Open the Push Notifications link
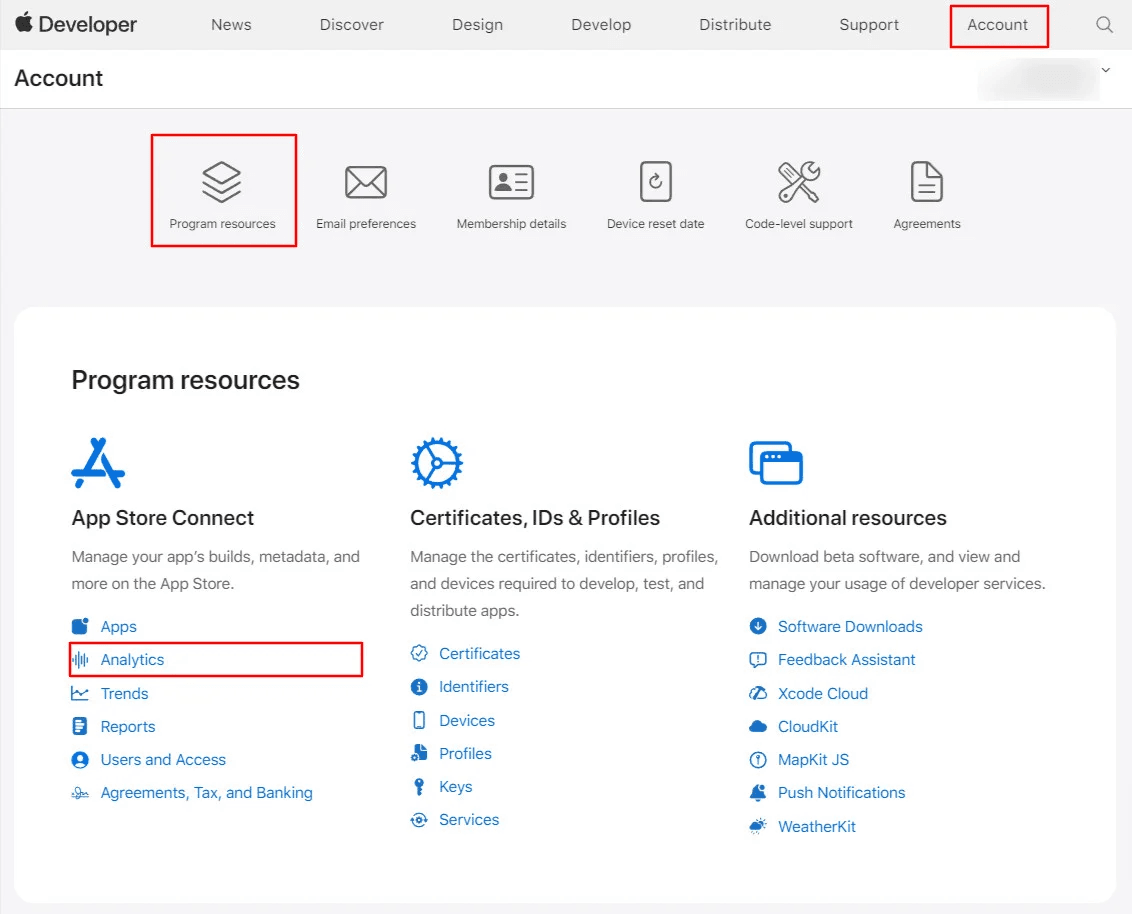 [x=841, y=793]
